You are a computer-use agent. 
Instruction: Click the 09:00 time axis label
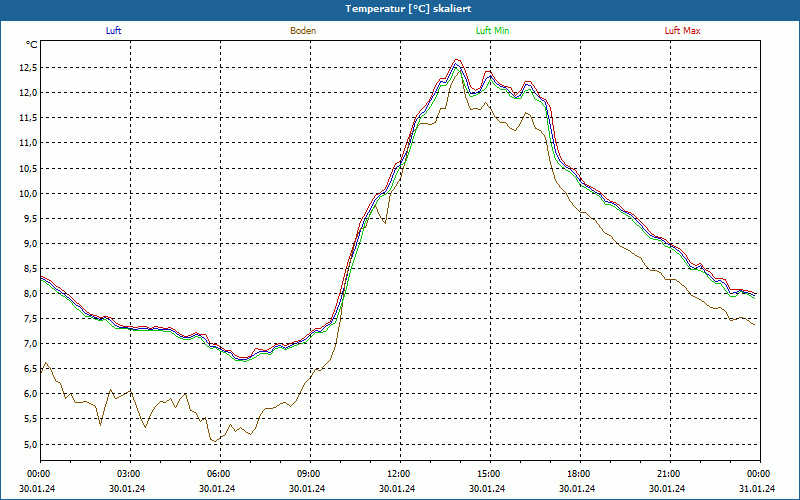pyautogui.click(x=310, y=474)
